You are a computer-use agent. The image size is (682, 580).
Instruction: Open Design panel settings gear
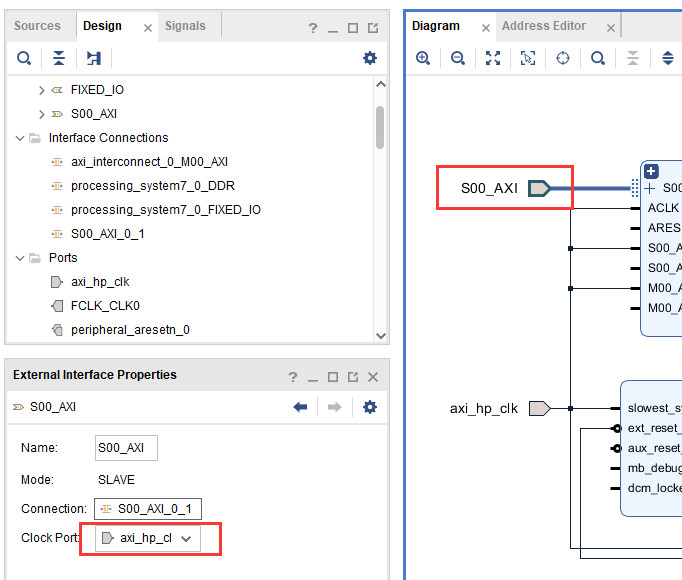coord(370,58)
